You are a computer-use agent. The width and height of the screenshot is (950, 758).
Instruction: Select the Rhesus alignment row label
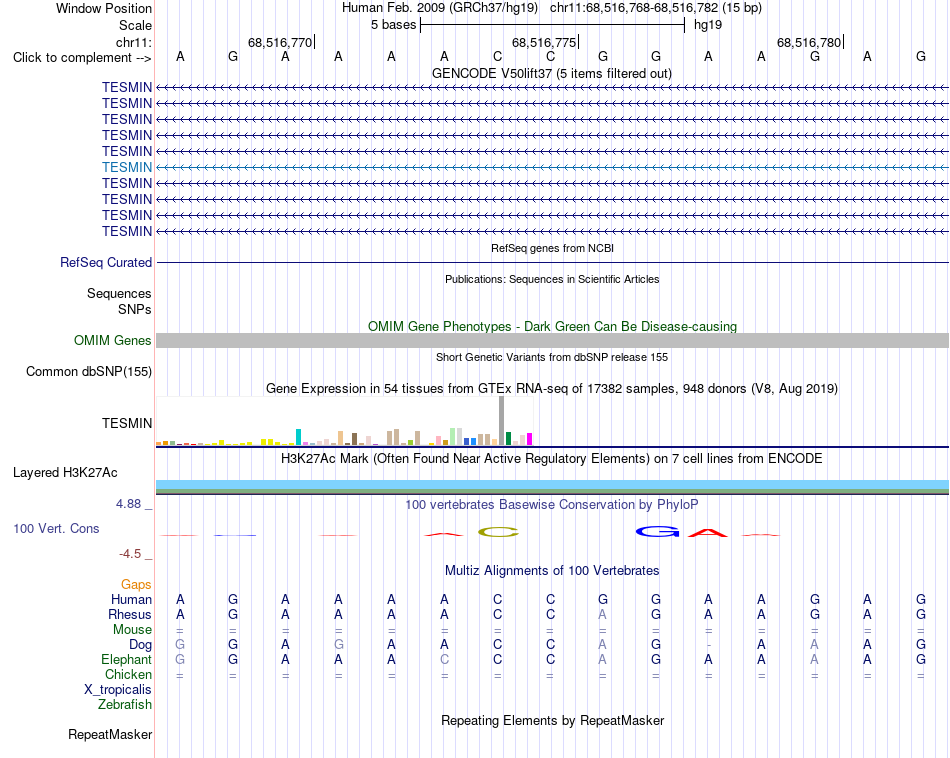[130, 614]
